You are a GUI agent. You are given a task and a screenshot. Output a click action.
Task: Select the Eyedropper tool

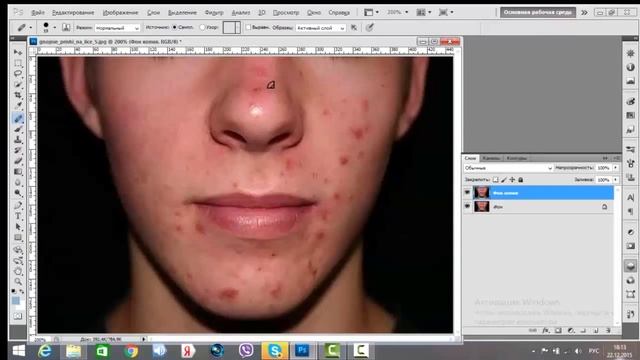(x=18, y=106)
